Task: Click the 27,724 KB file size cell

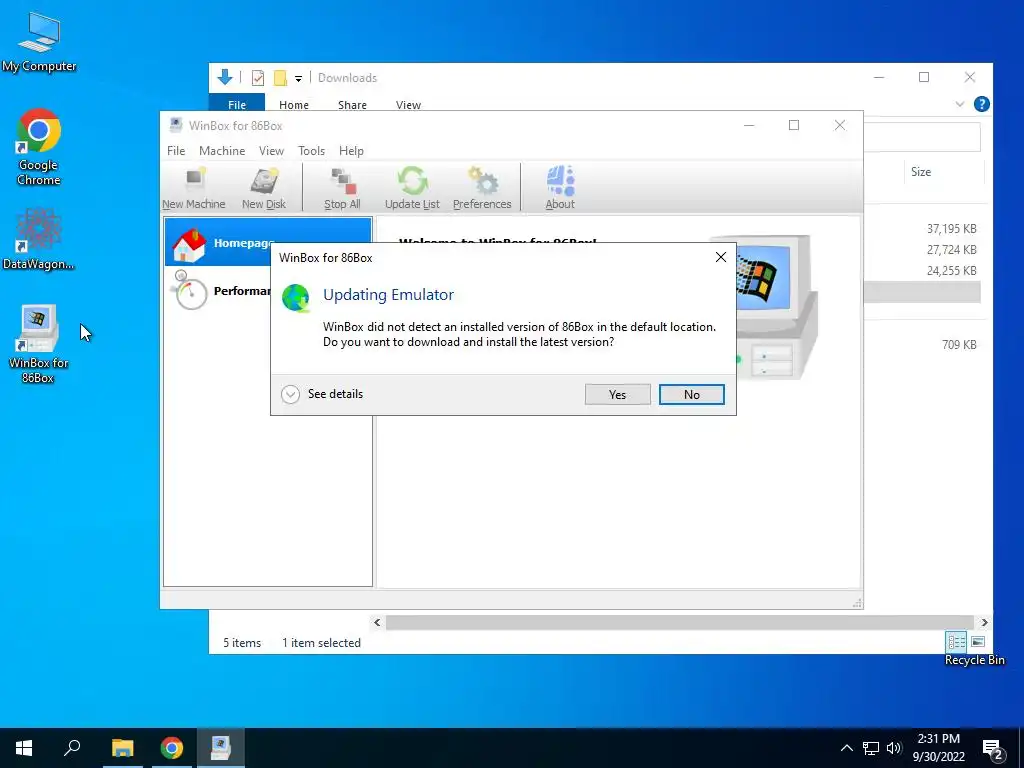Action: (952, 249)
